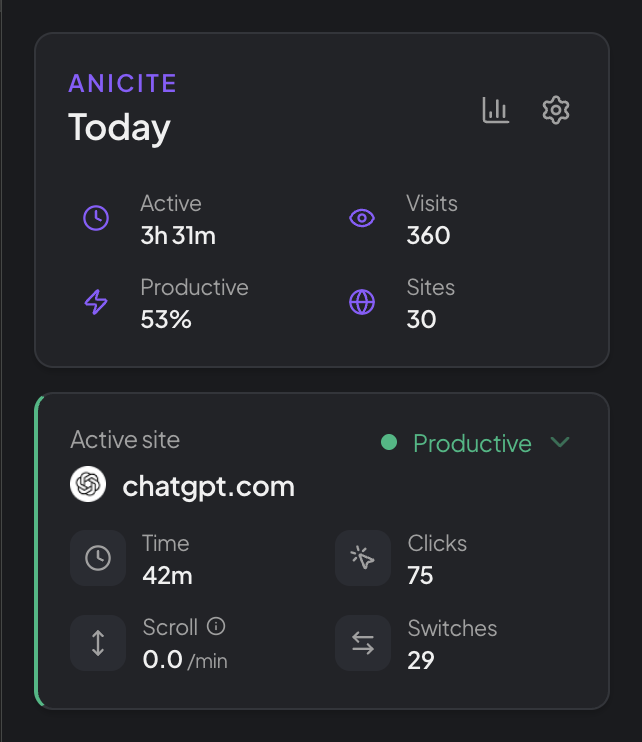Click the clock icon beside Active time
The width and height of the screenshot is (642, 742).
[x=96, y=218]
